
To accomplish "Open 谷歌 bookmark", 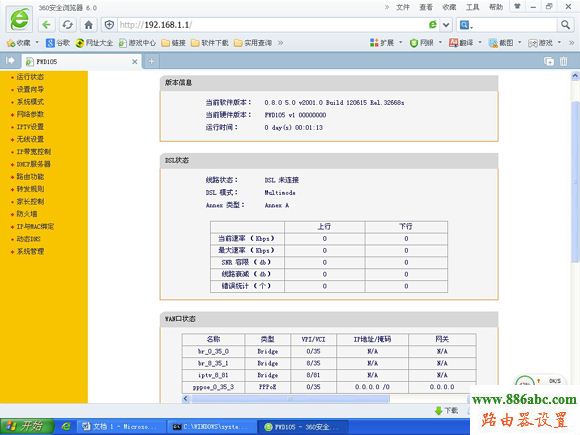I will point(58,43).
